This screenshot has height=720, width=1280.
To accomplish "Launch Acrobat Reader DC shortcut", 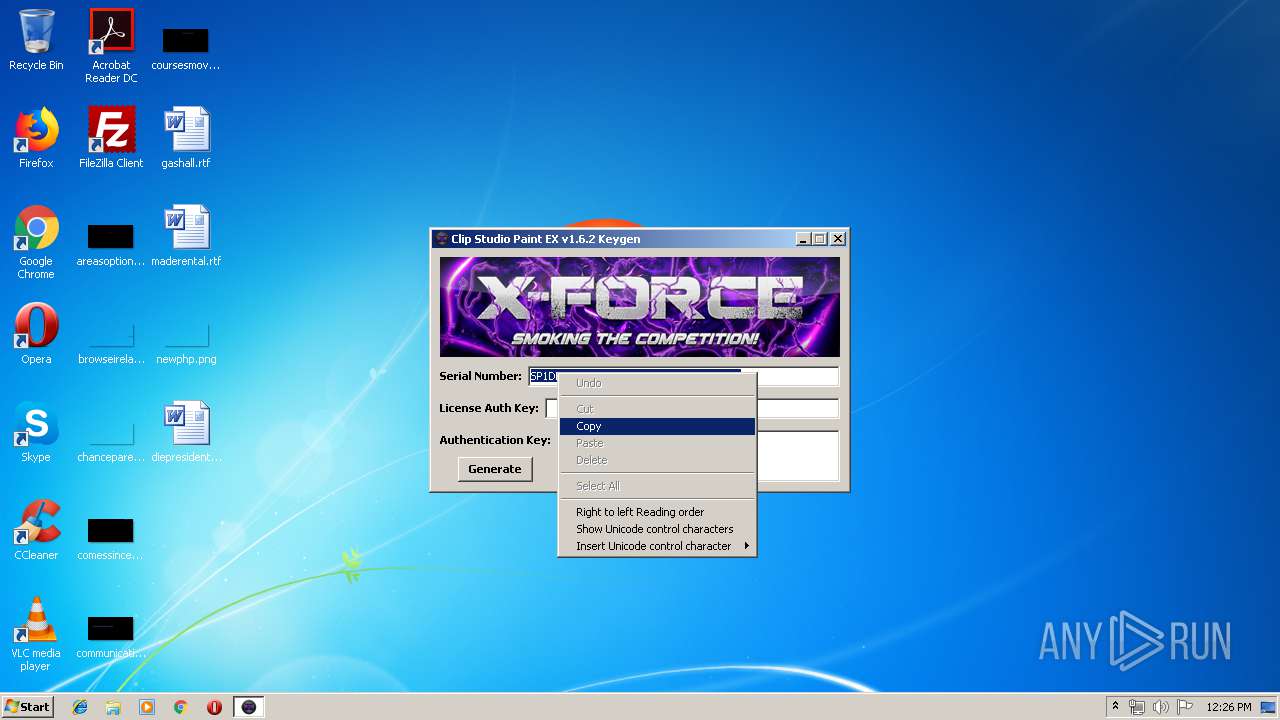I will tap(111, 46).
